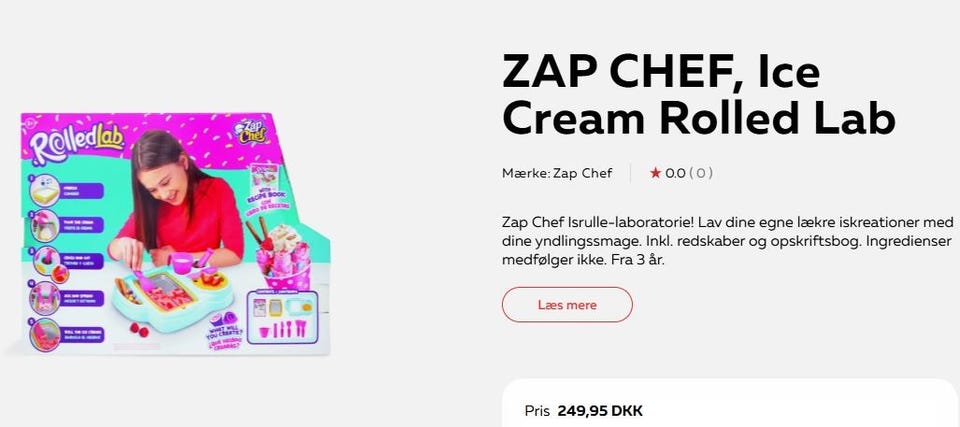
Task: Select the step 1 freeze circle on the box
Action: point(45,191)
